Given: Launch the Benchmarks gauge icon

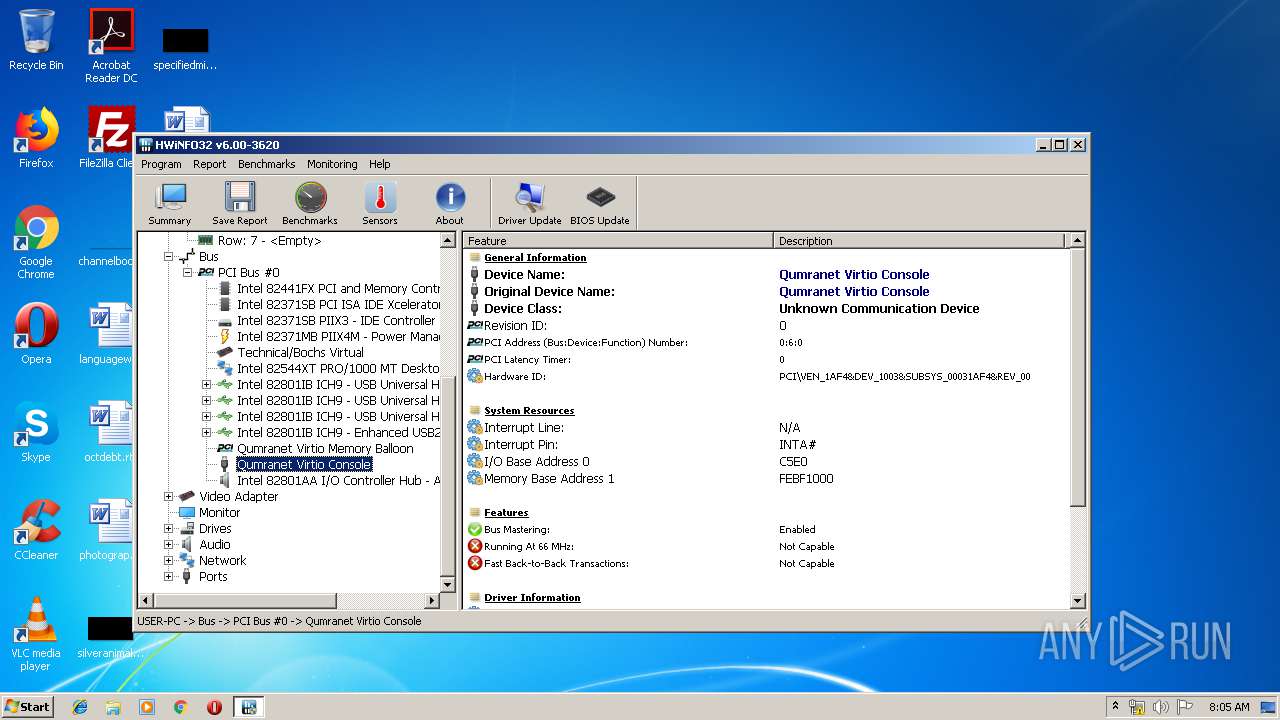Looking at the screenshot, I should (310, 203).
